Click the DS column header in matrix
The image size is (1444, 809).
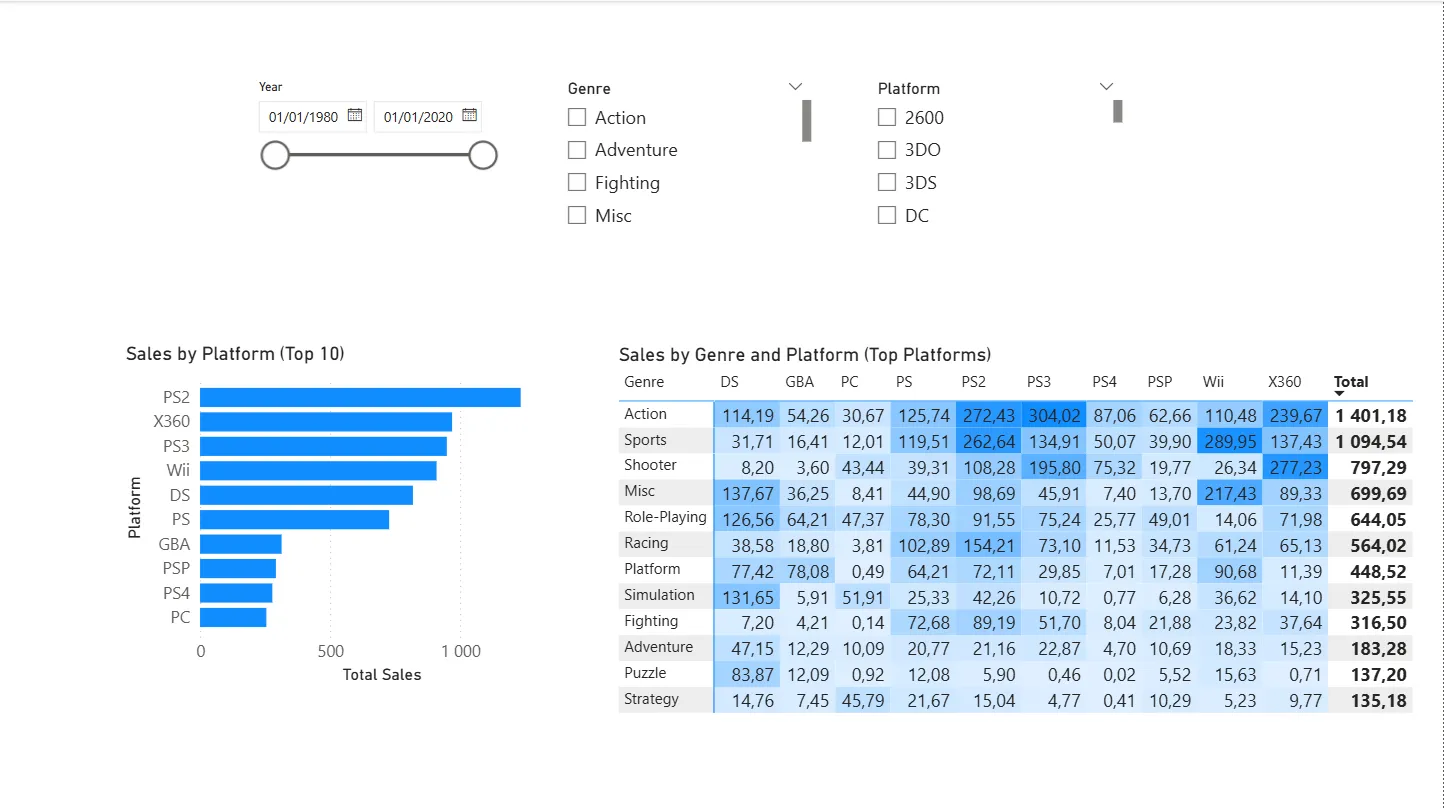coord(730,381)
